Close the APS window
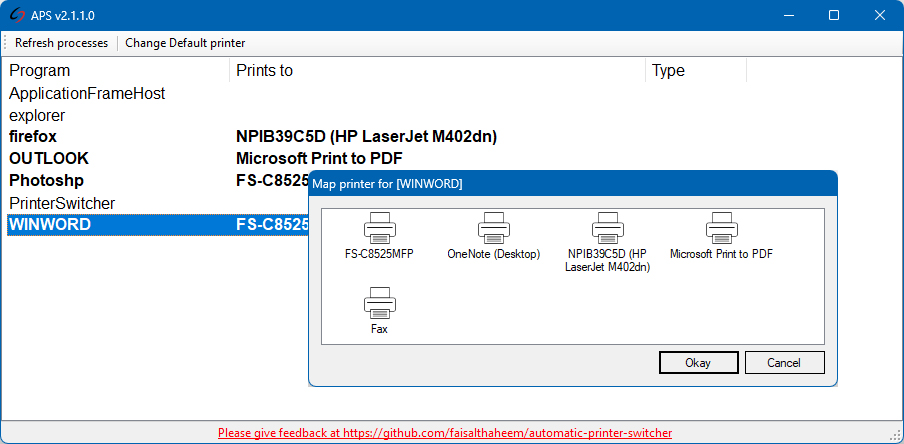 coord(880,16)
